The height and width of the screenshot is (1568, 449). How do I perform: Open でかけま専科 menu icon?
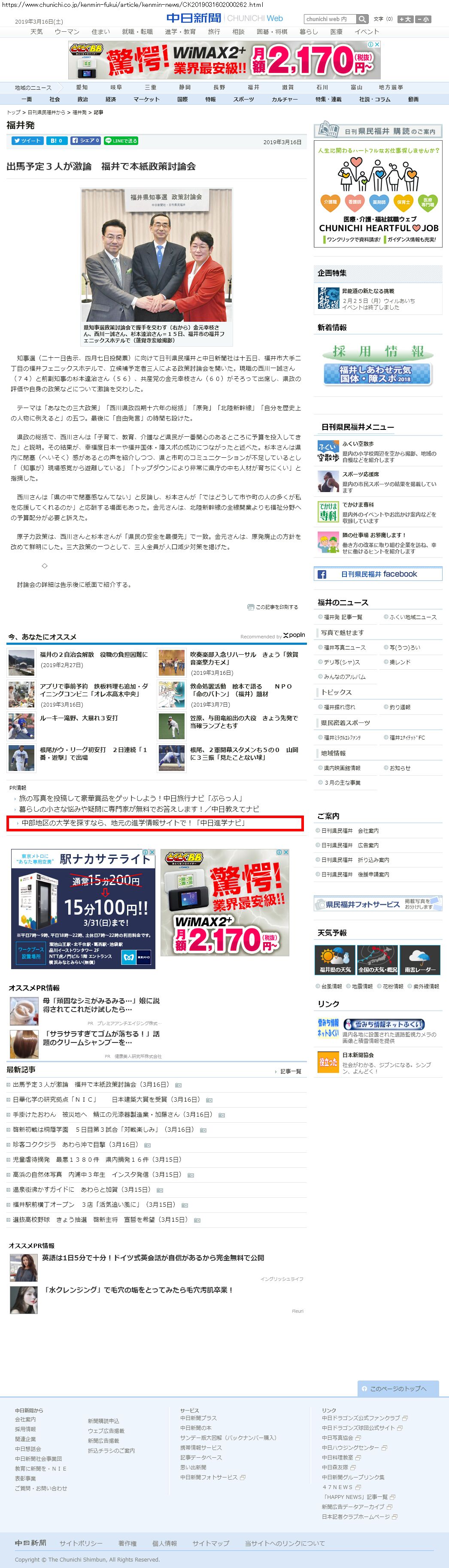(328, 512)
